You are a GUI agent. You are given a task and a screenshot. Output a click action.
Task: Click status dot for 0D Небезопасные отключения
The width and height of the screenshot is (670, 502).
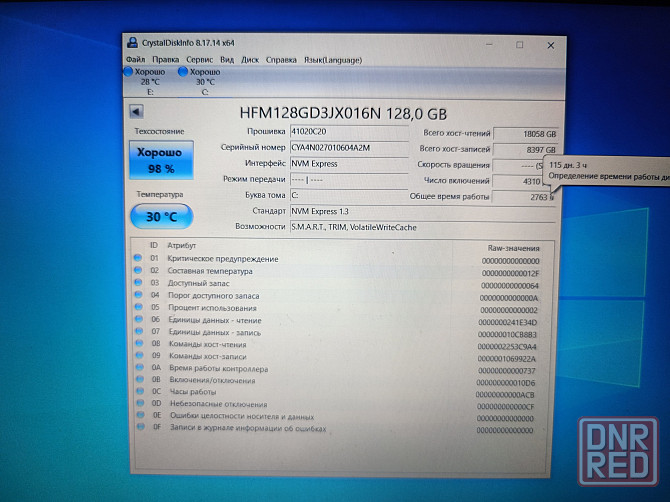140,402
